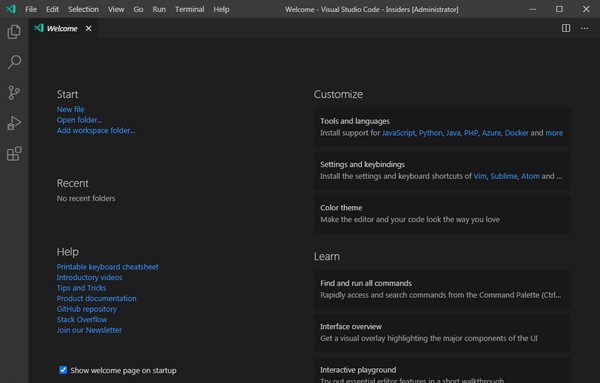Open the Interactive playground card
600x383 pixels.
(x=442, y=370)
